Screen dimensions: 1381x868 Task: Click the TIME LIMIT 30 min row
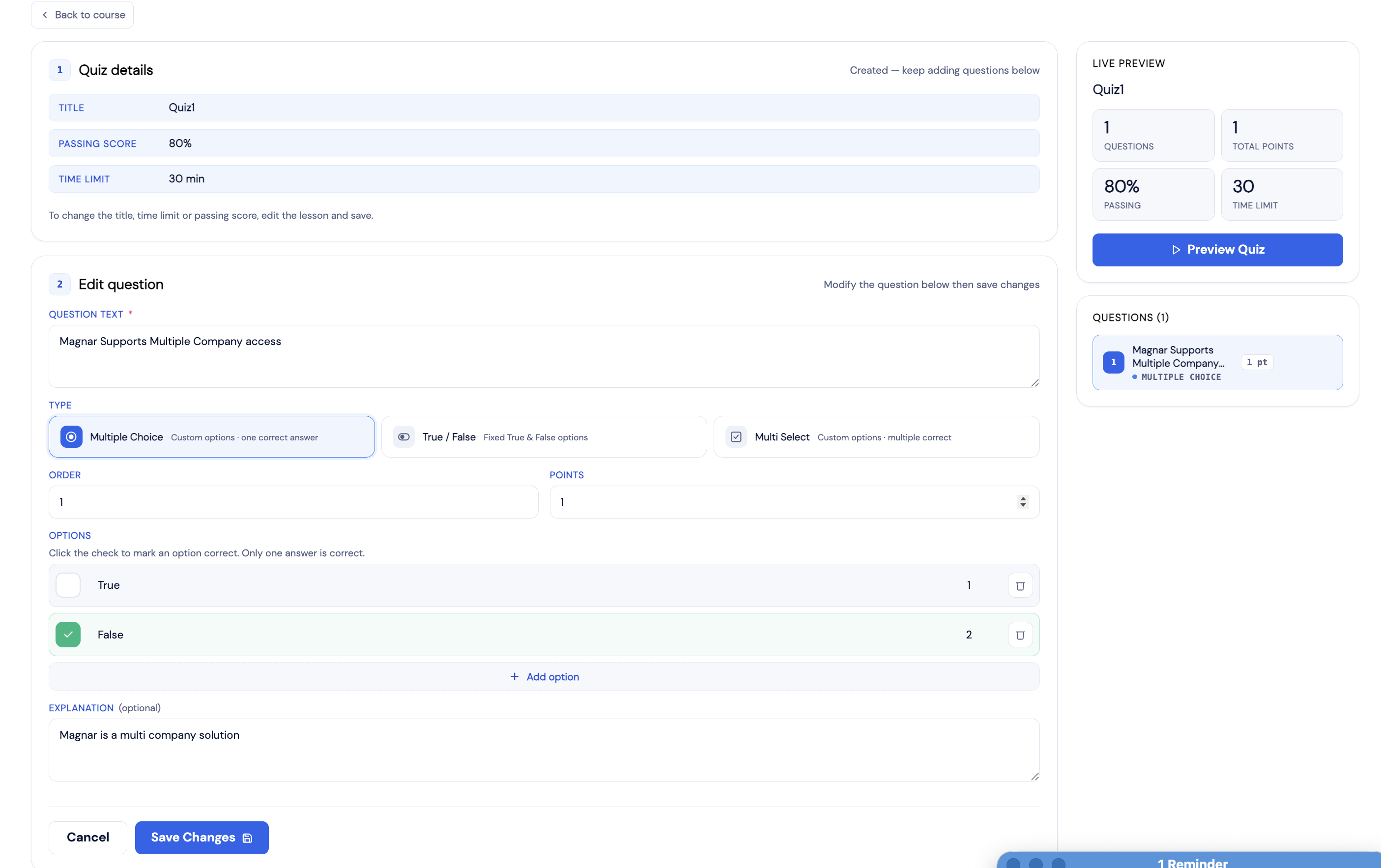tap(544, 179)
